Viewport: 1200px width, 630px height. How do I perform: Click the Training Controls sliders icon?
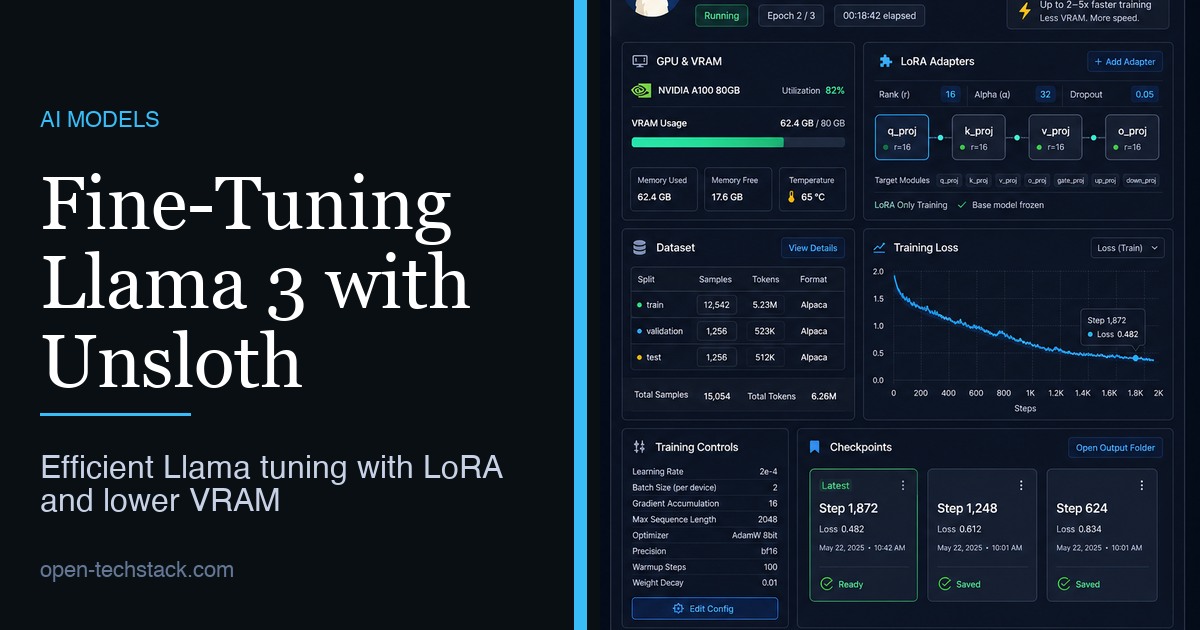coord(640,447)
